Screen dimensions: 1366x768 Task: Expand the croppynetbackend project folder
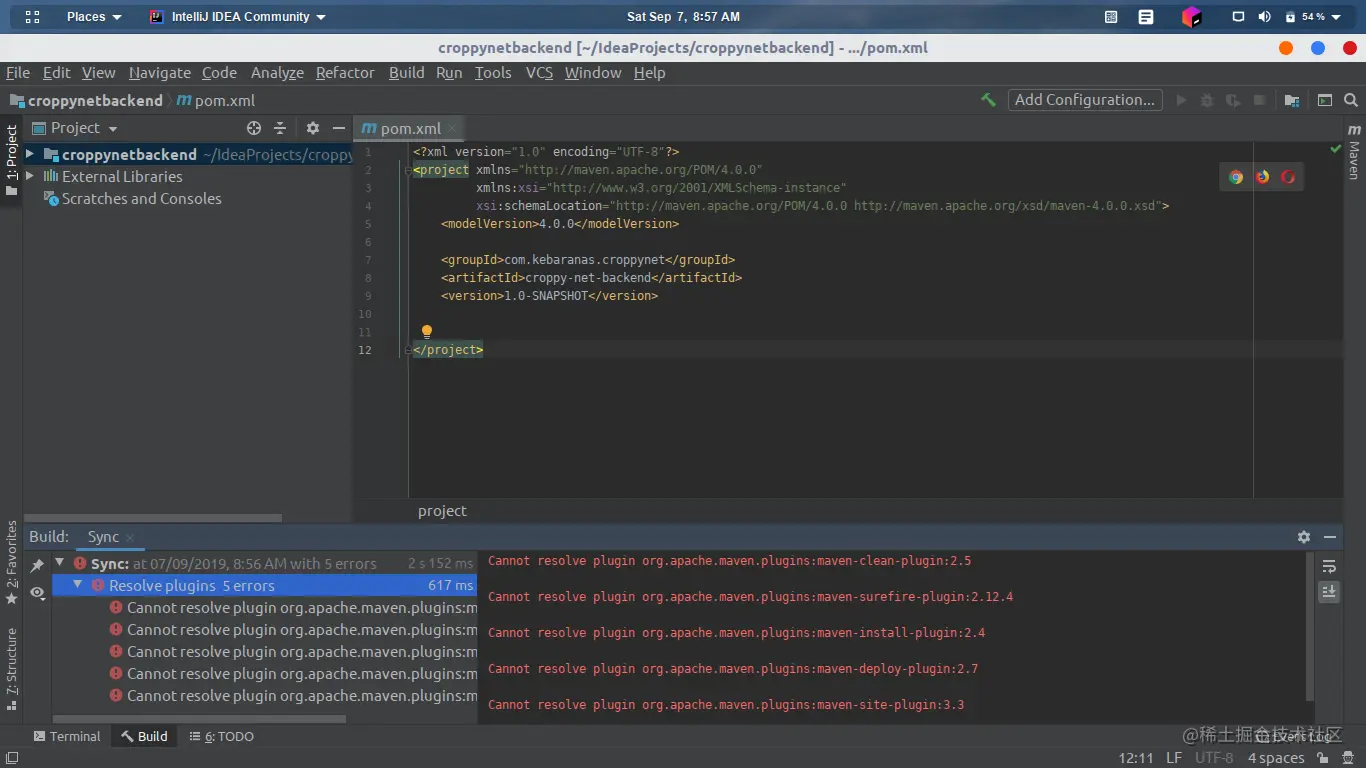30,154
